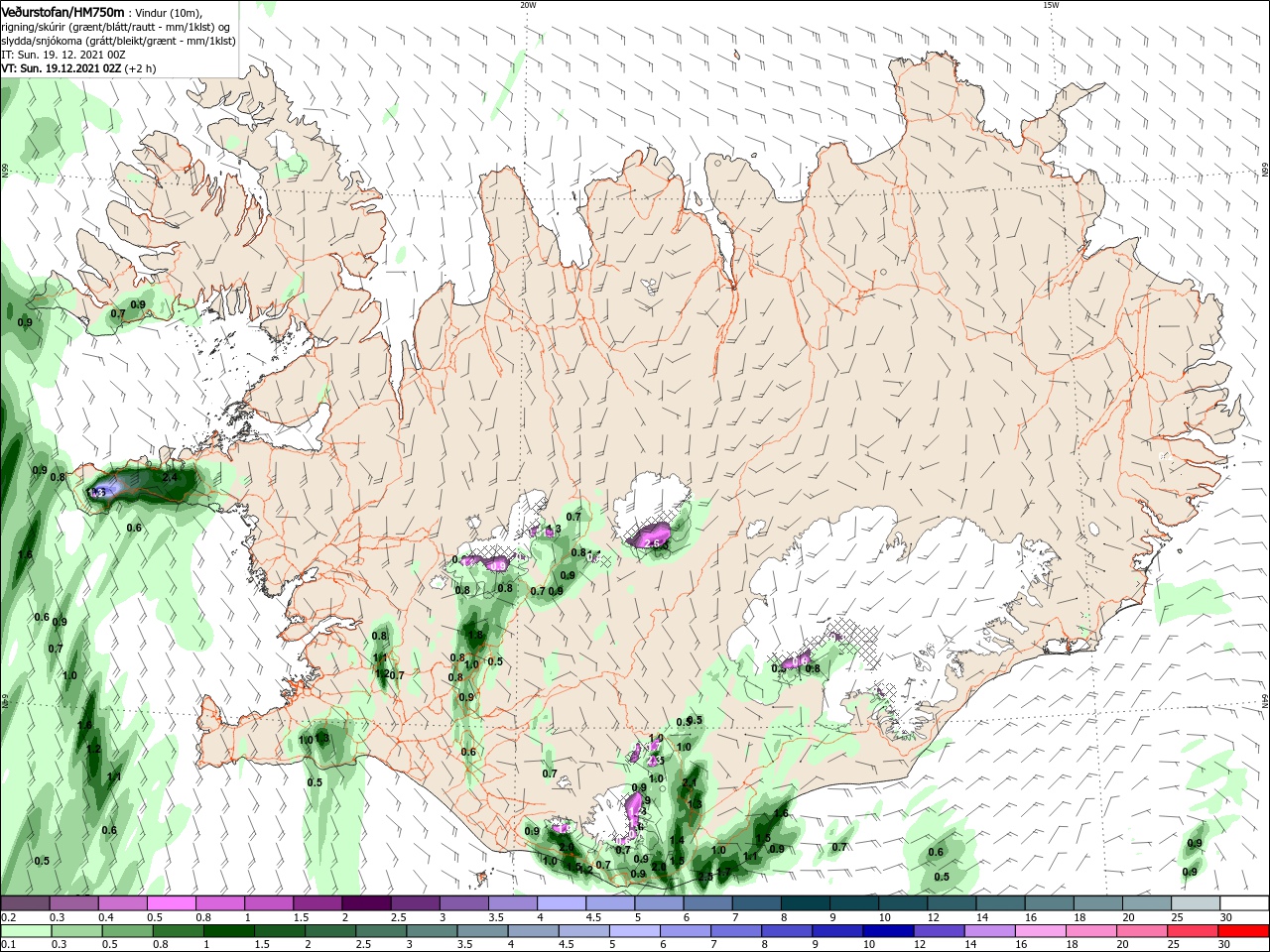Select the darkest green 1–1.5 rain swatch
The image size is (1270, 952).
click(x=227, y=931)
